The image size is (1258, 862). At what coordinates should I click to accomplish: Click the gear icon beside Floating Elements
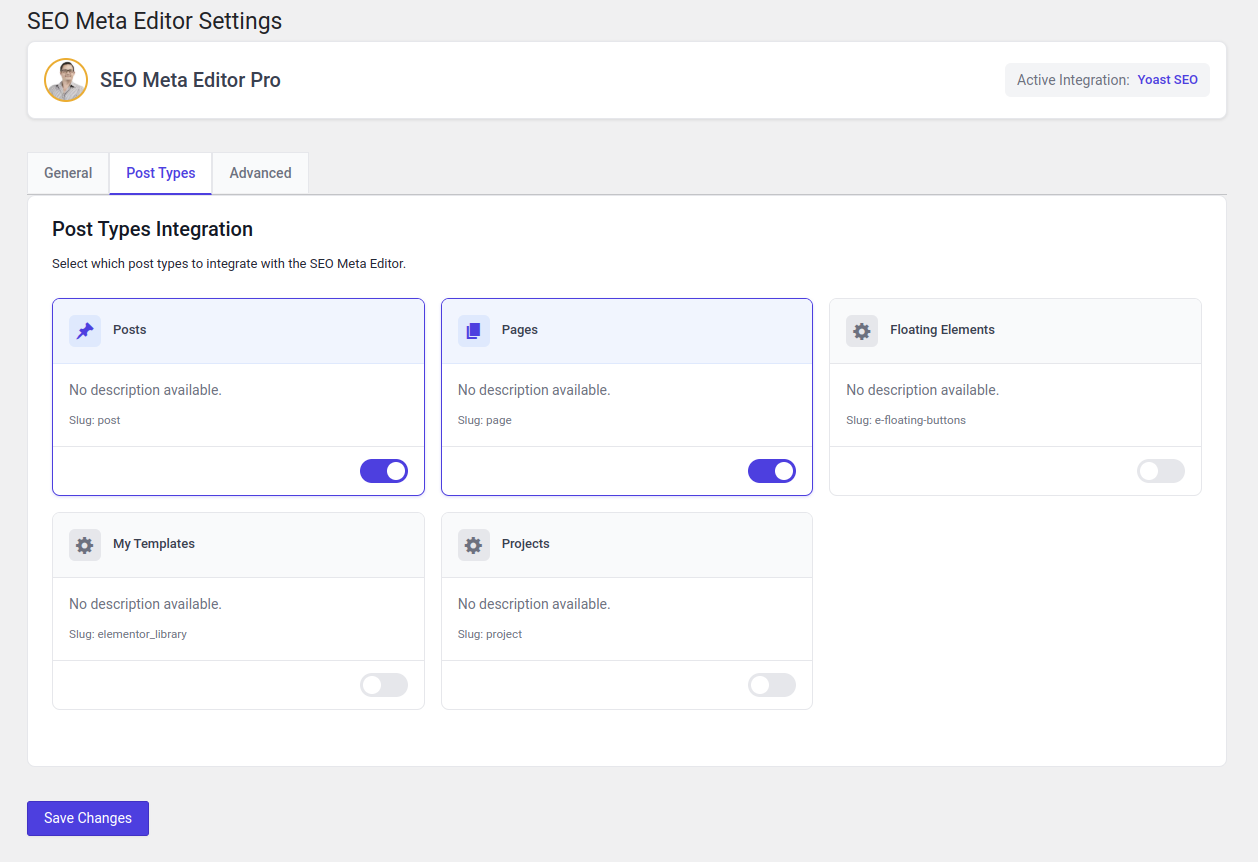point(862,331)
